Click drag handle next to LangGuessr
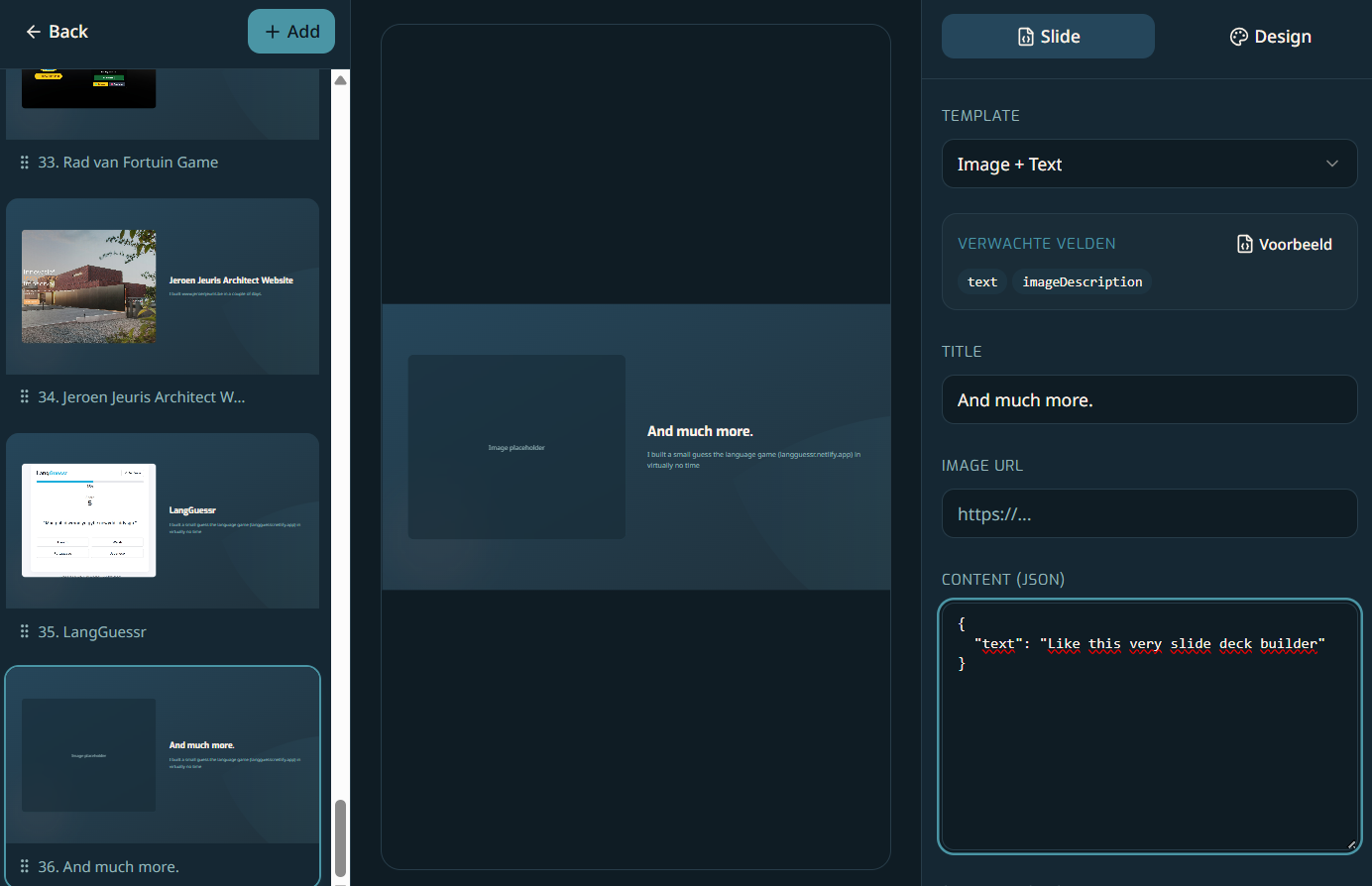This screenshot has height=886, width=1372. pos(25,632)
